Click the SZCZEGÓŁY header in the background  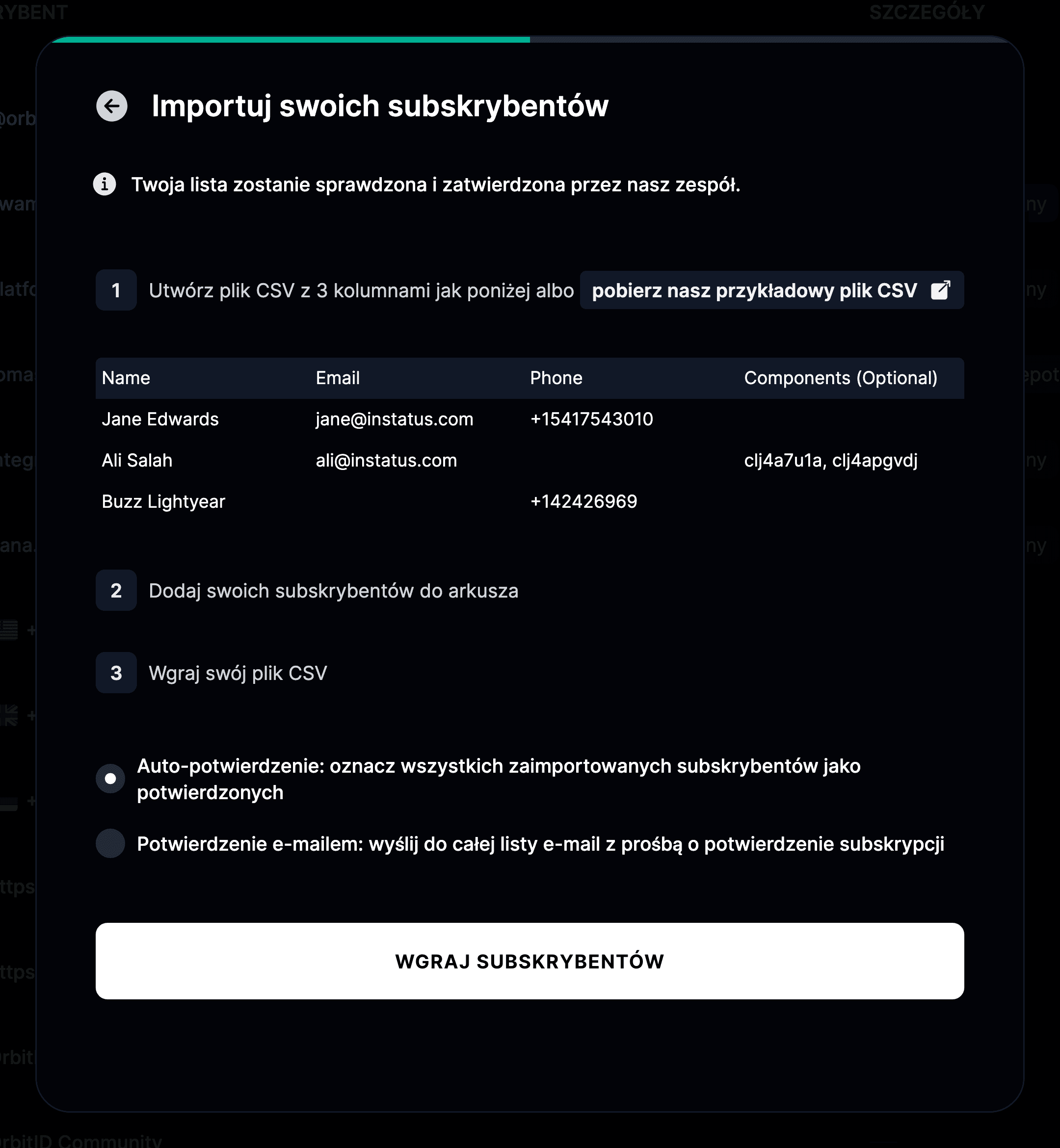927,12
